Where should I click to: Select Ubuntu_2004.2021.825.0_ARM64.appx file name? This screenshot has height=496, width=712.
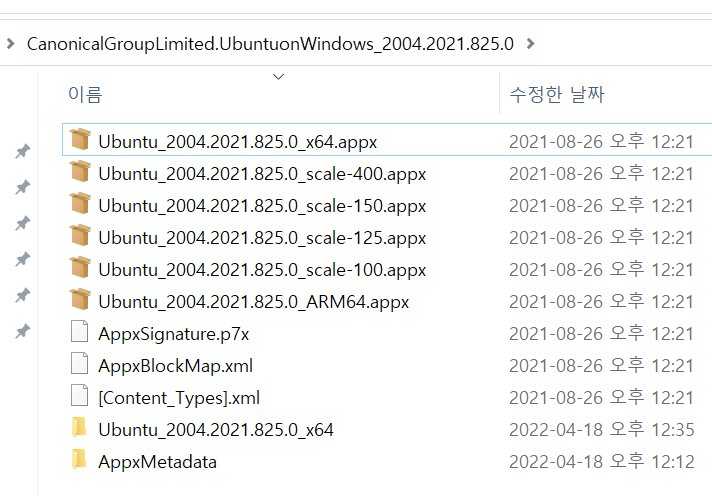tap(253, 302)
